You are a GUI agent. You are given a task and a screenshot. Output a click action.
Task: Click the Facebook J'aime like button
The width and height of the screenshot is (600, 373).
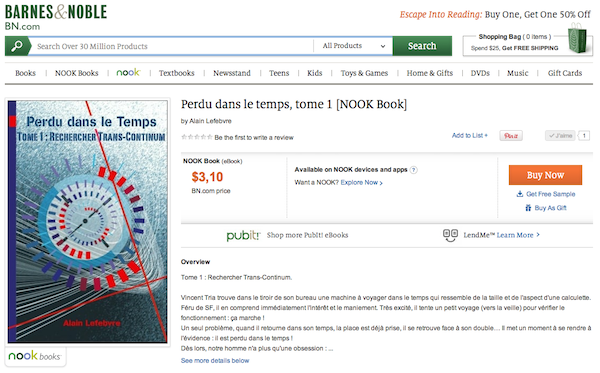click(560, 135)
